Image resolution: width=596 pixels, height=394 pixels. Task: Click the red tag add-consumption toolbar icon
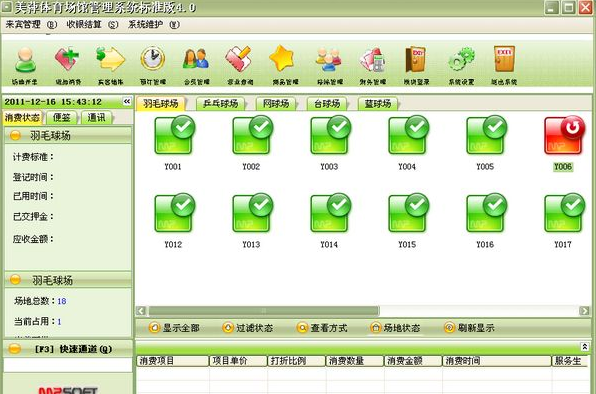pos(67,59)
